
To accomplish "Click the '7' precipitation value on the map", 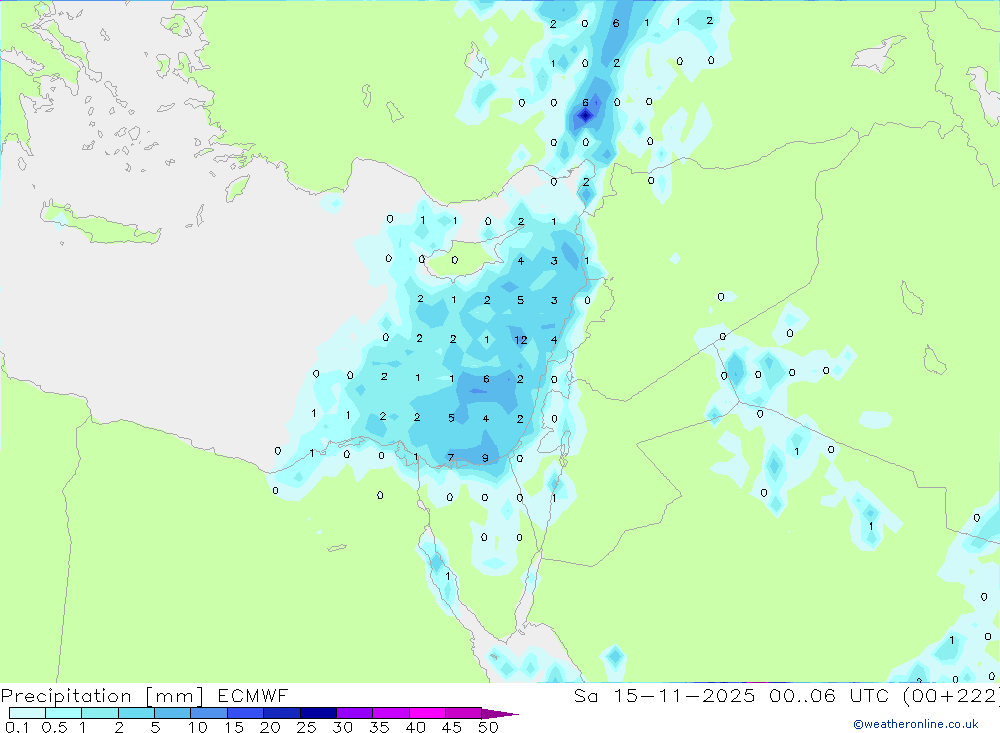I will pos(451,457).
